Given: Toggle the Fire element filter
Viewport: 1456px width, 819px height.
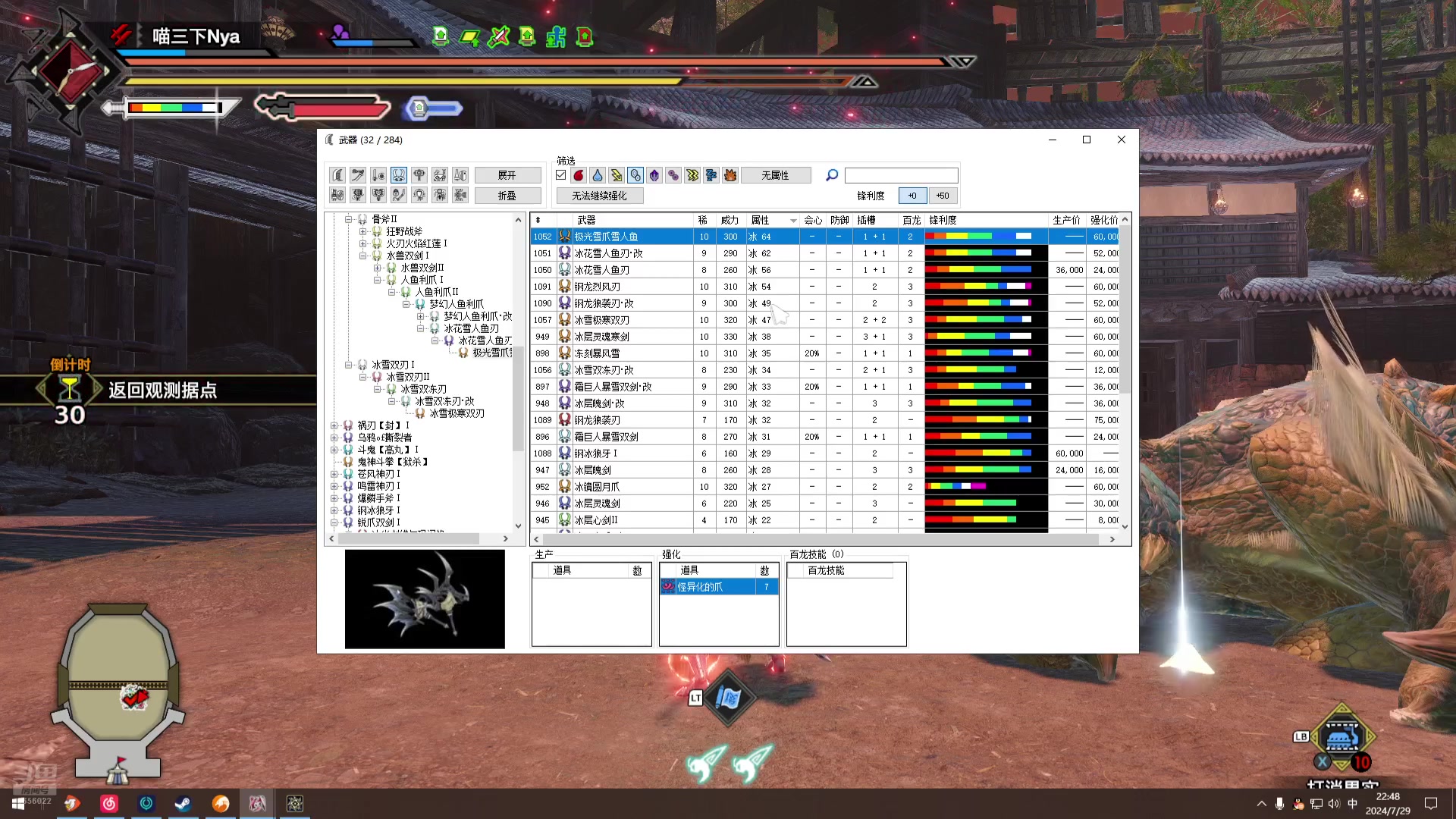Looking at the screenshot, I should tap(579, 175).
